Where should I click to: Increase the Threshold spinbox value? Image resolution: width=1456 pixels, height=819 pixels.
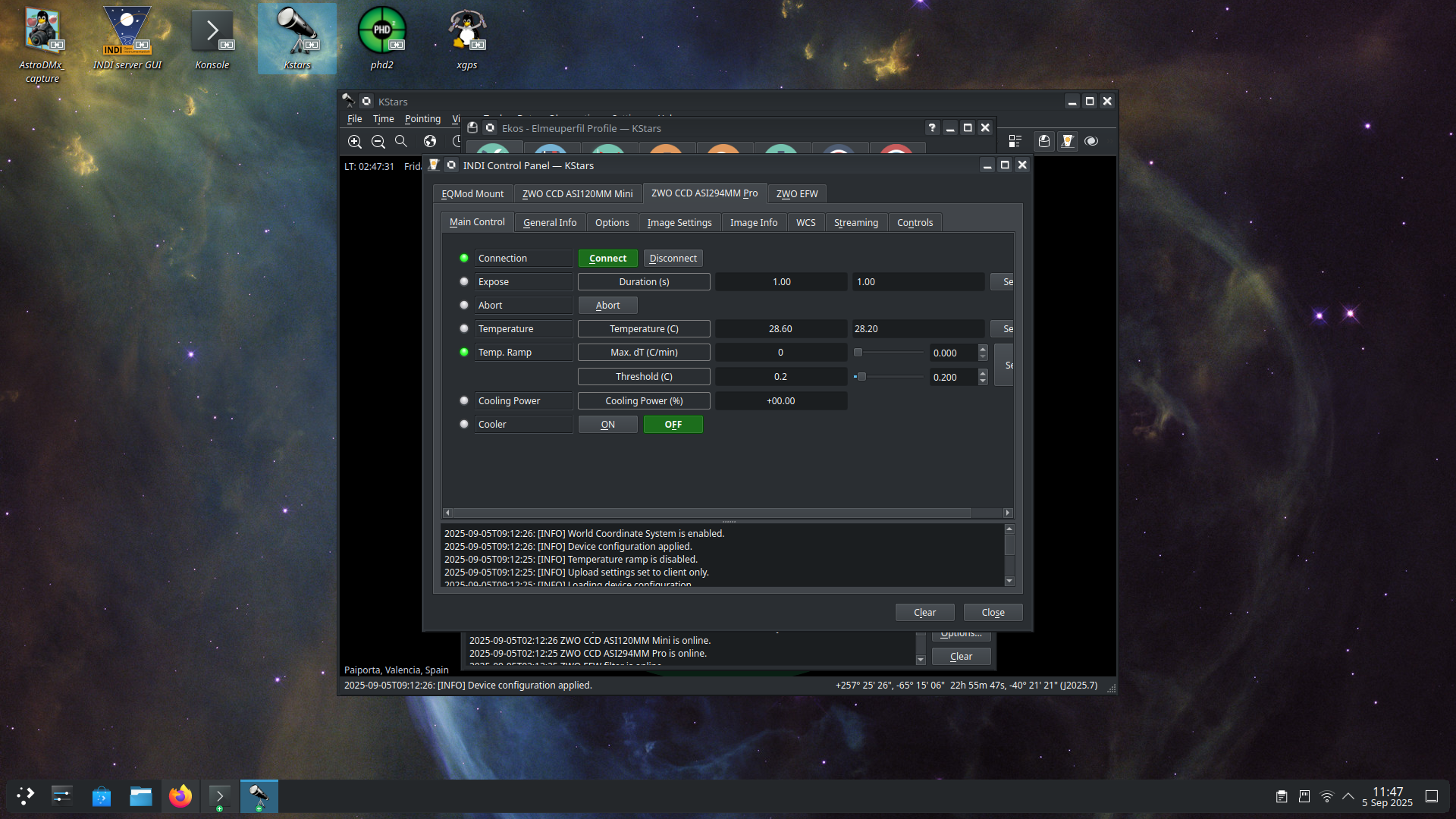pyautogui.click(x=983, y=373)
